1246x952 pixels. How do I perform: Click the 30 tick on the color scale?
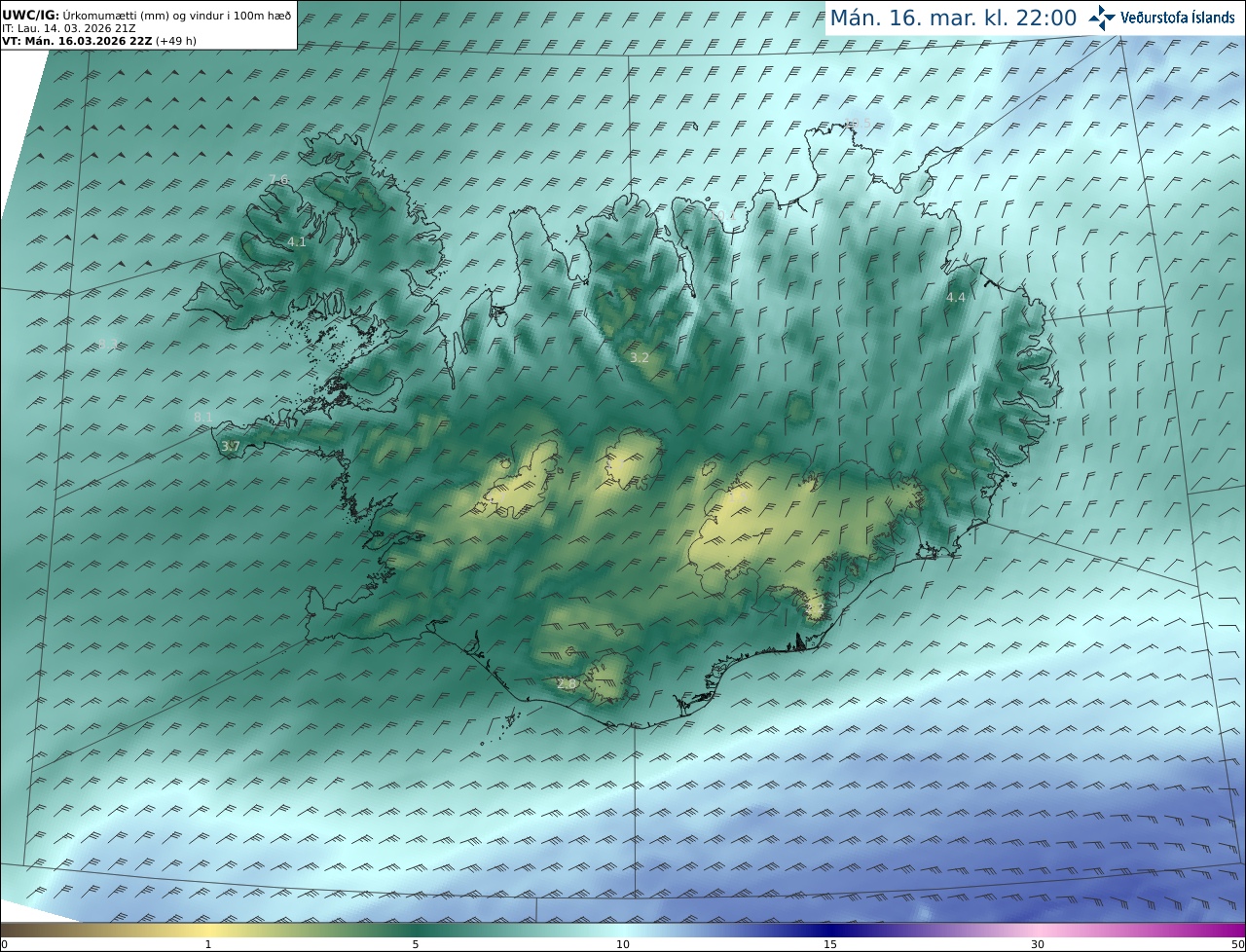pos(1038,944)
